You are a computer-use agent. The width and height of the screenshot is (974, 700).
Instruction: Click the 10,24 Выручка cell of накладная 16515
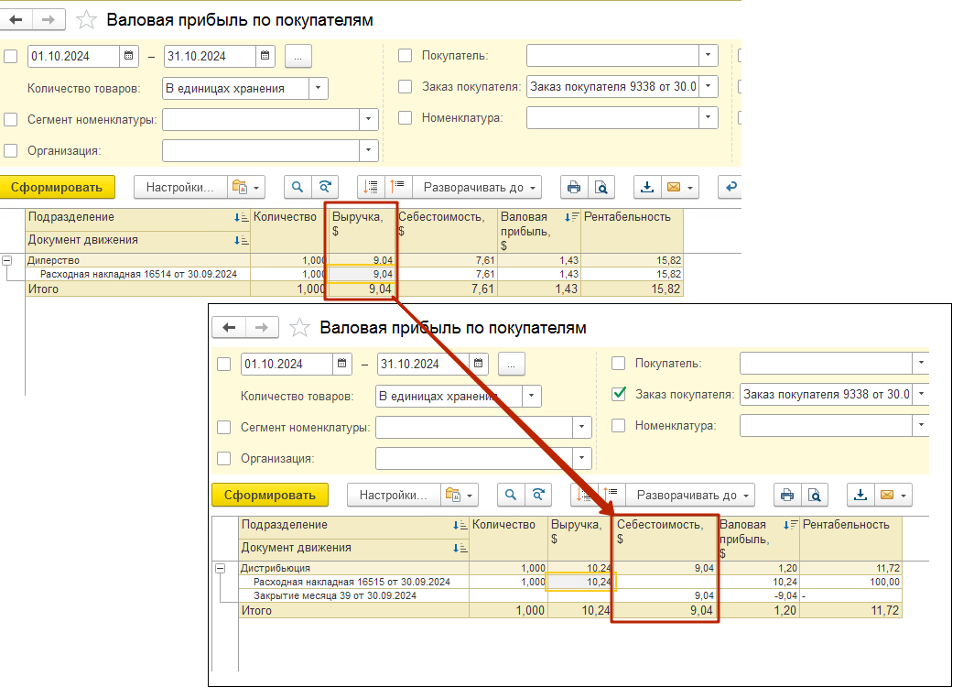(581, 582)
